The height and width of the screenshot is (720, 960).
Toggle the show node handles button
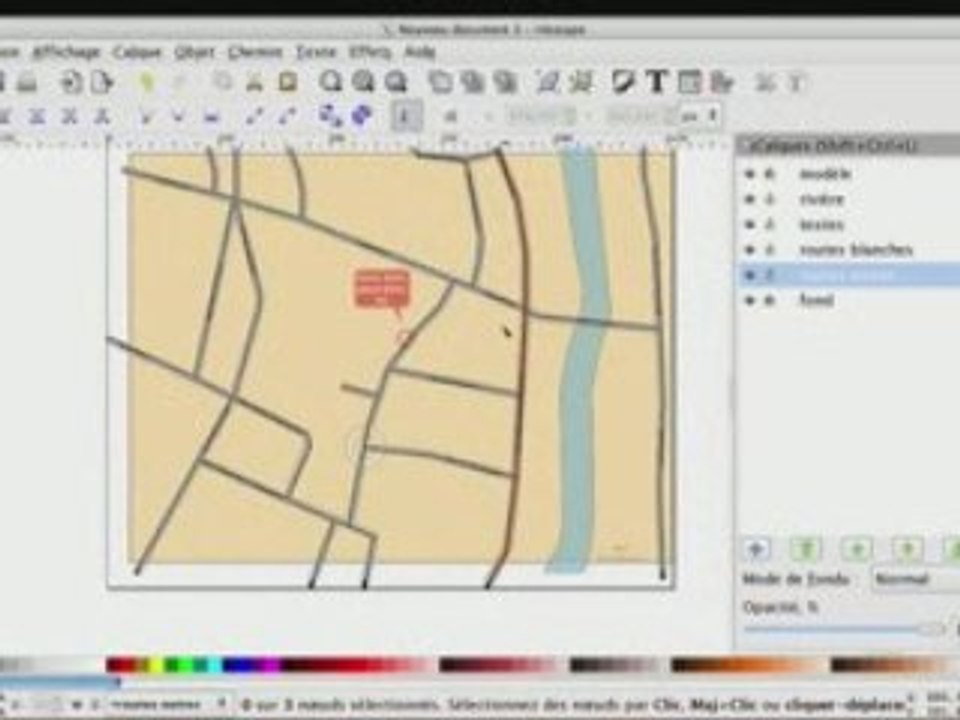coord(406,115)
